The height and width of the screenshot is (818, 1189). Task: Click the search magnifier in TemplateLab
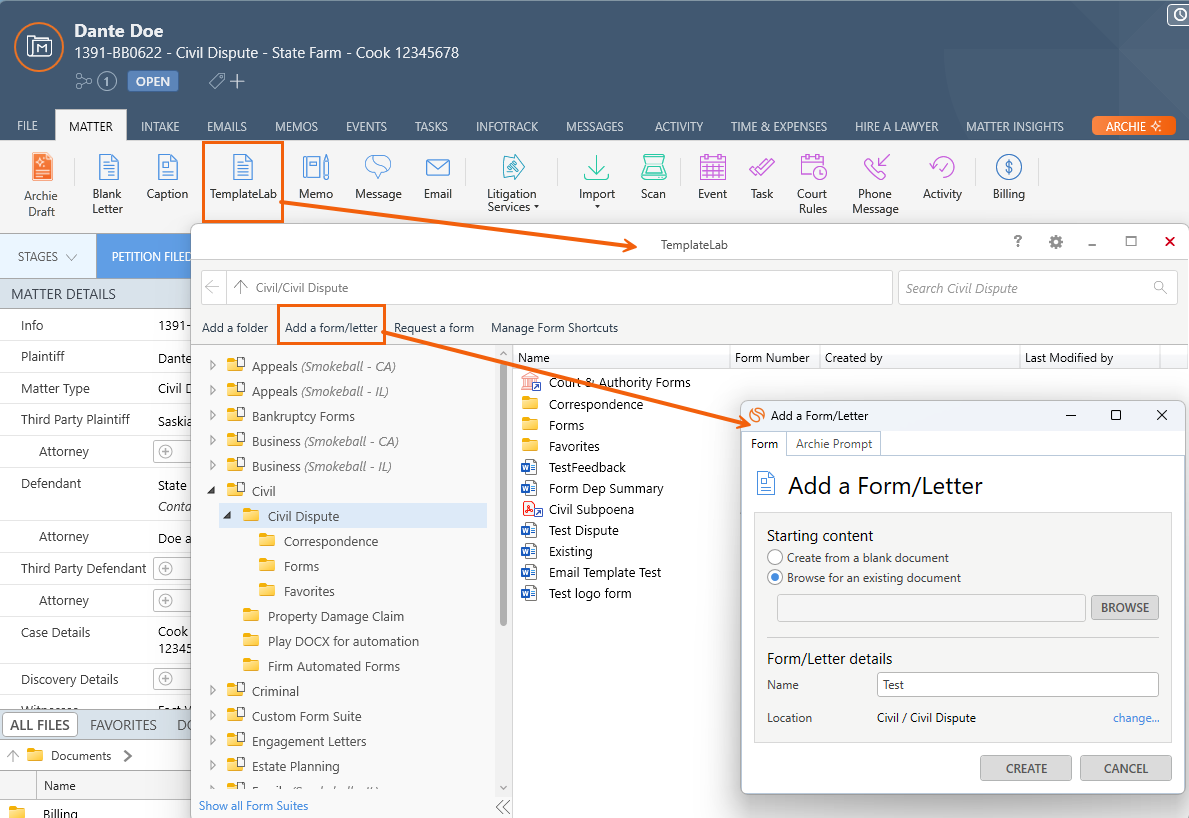pyautogui.click(x=1159, y=287)
